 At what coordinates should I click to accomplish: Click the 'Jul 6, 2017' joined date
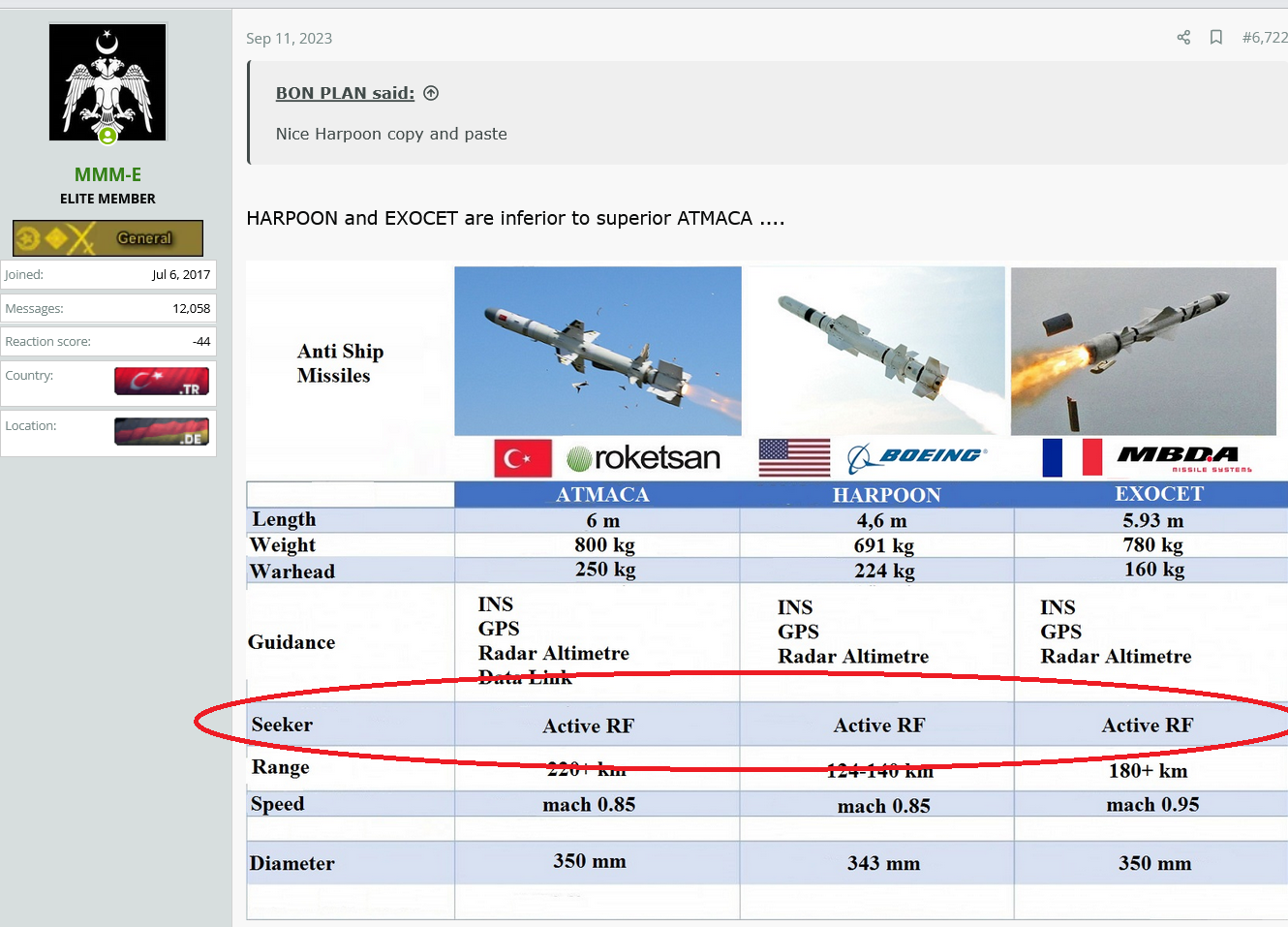pyautogui.click(x=181, y=275)
